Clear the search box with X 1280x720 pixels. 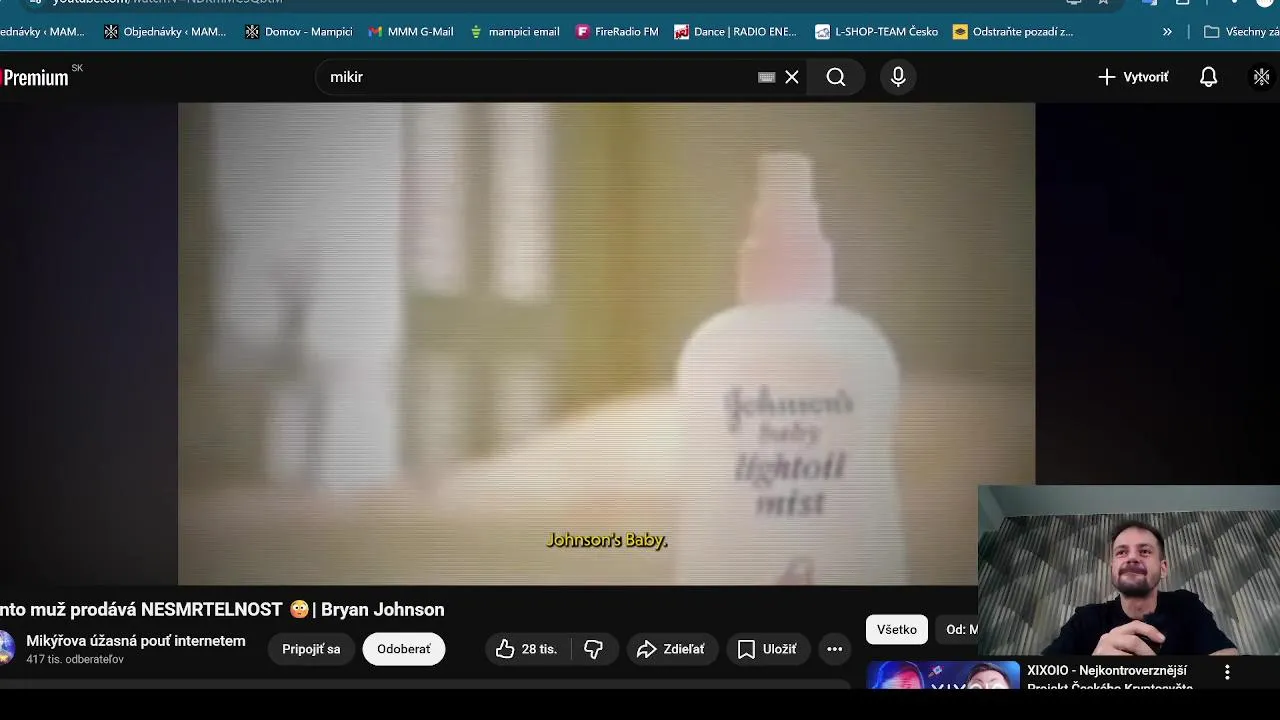[x=792, y=77]
